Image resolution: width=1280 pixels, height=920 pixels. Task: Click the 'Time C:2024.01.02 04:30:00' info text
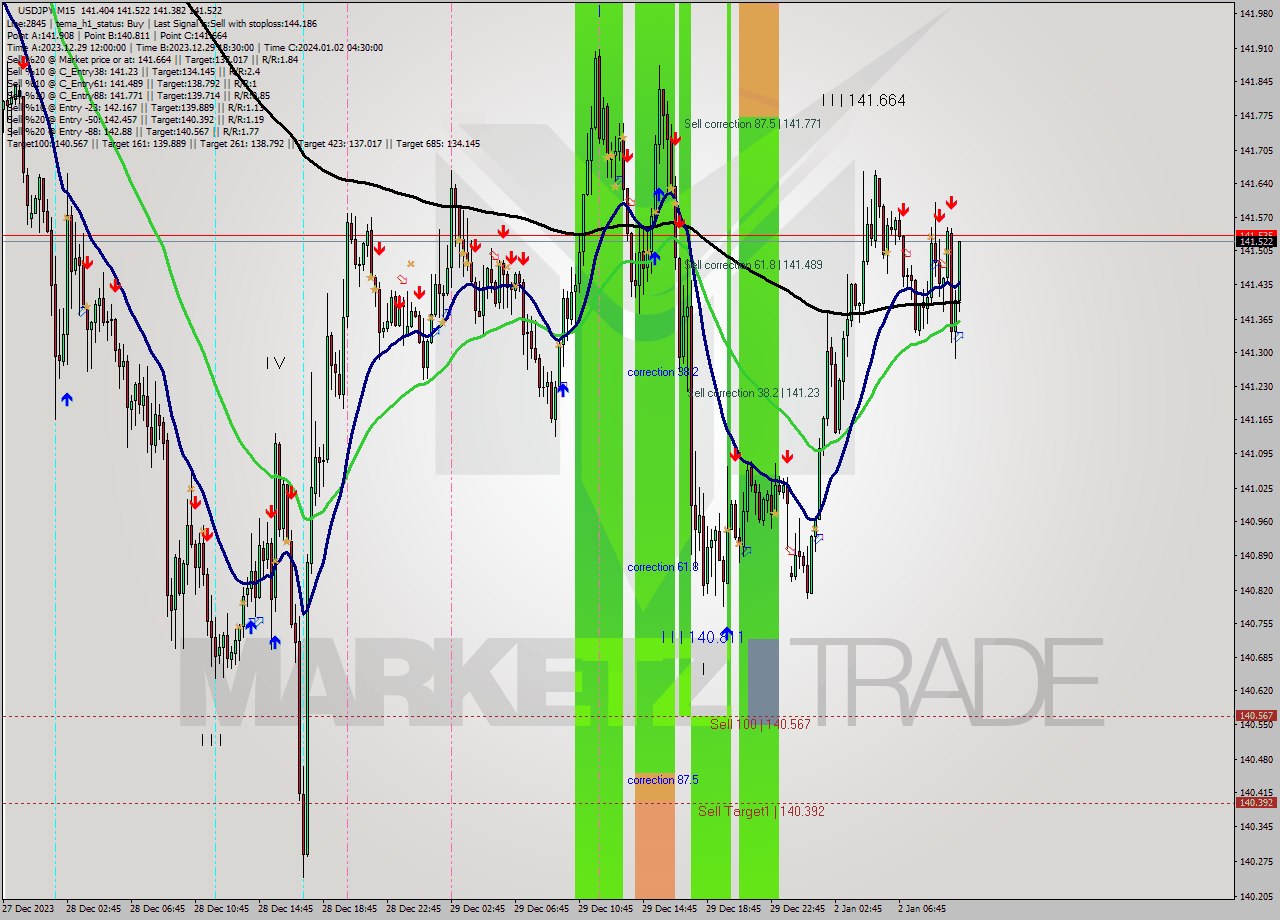click(x=322, y=47)
